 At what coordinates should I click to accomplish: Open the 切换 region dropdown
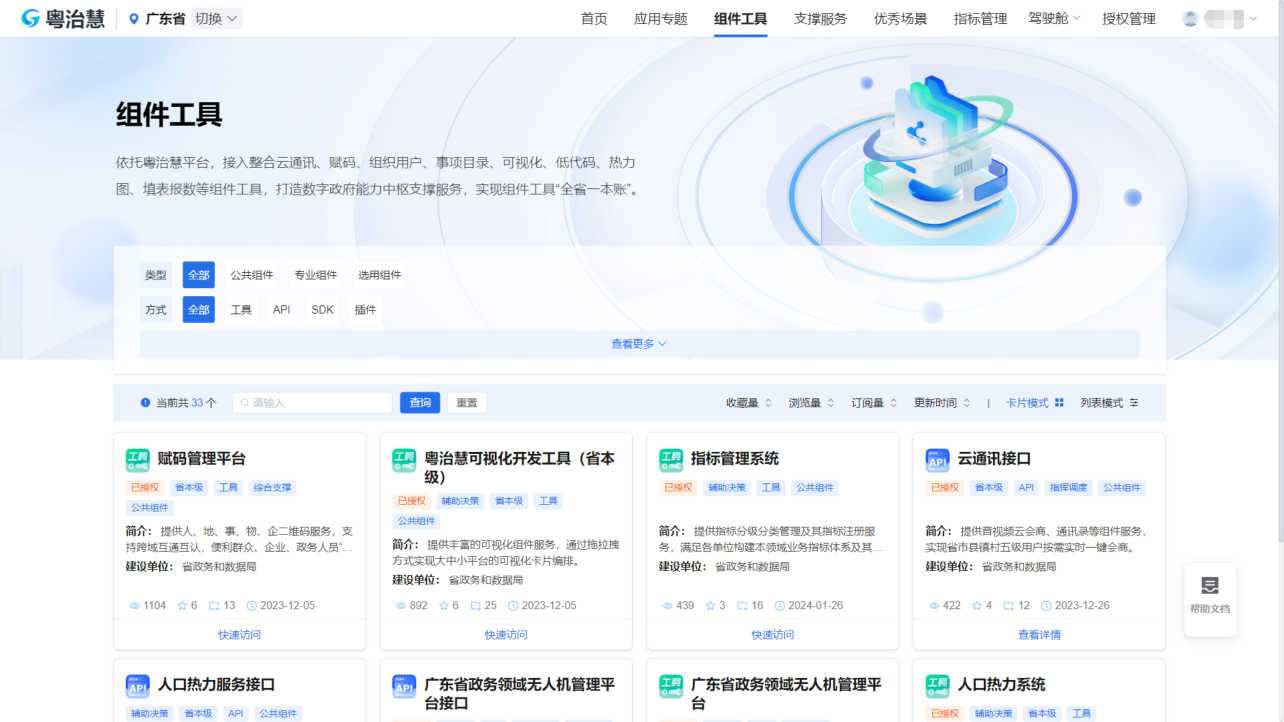(216, 19)
